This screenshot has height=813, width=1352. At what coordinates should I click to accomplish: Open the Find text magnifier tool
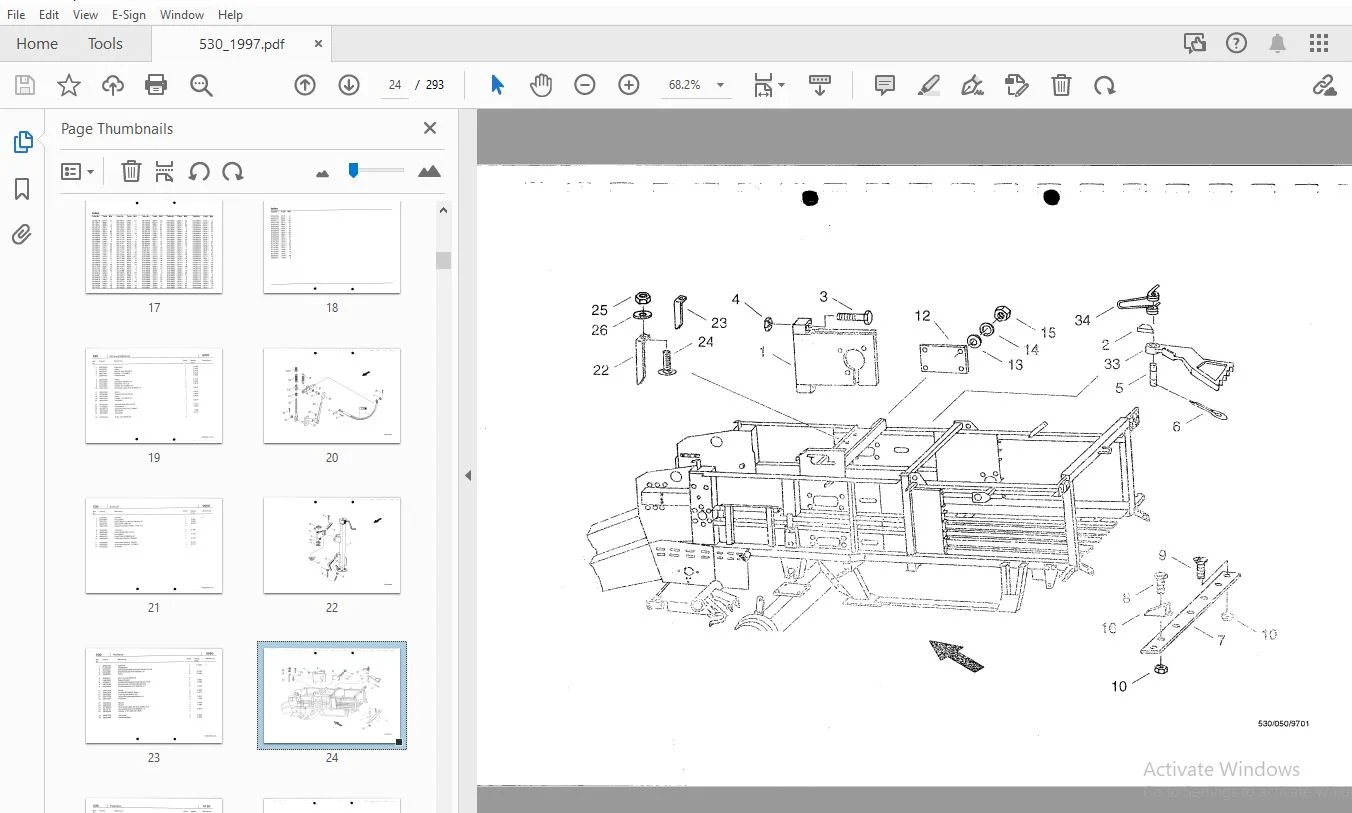(x=201, y=85)
